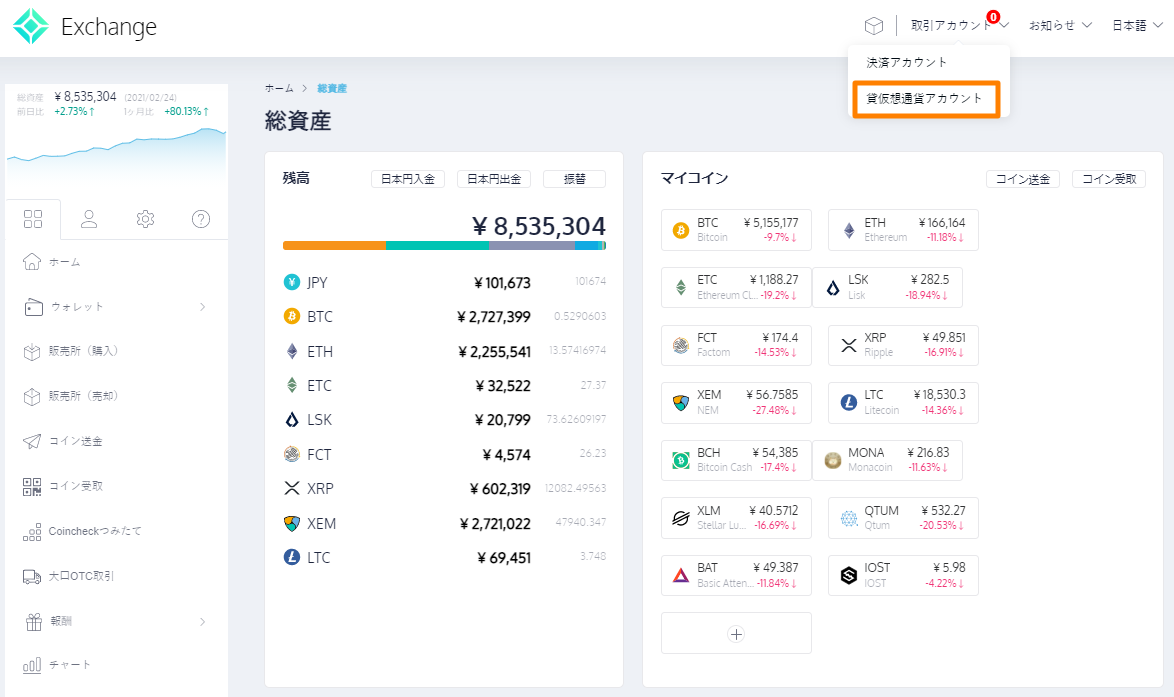Click the QR code receive icon
Screen dimensions: 1174x697
point(32,487)
